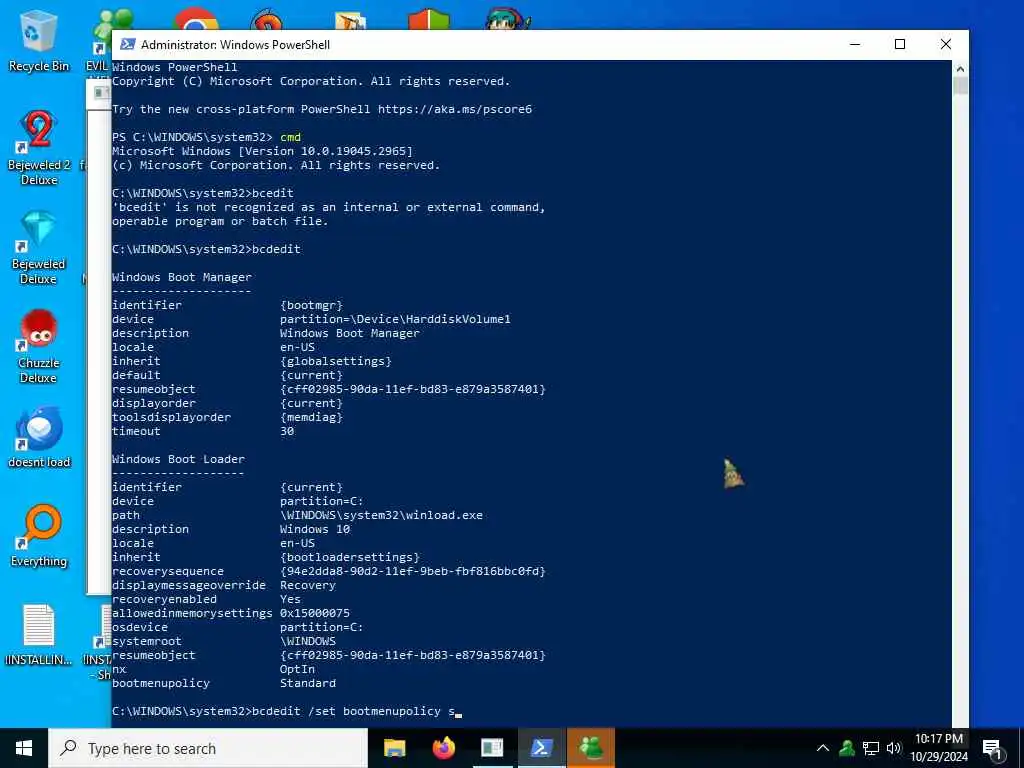
Task: Click the {bootloadersettings} inherit value
Action: (350, 557)
